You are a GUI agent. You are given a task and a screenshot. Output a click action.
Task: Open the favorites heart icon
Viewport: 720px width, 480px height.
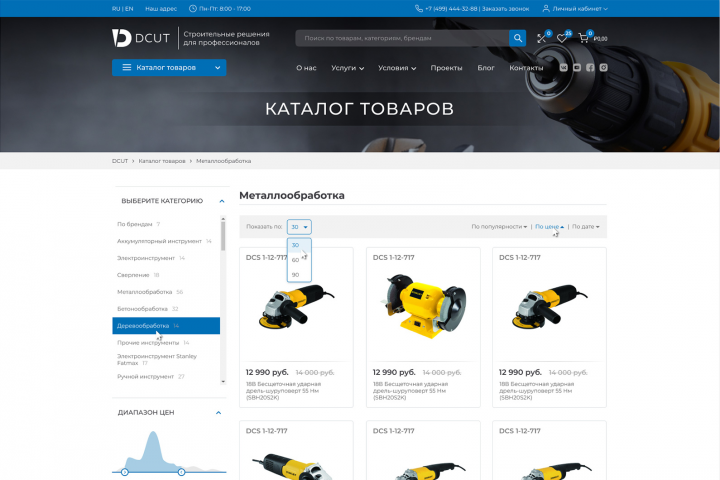tap(562, 39)
